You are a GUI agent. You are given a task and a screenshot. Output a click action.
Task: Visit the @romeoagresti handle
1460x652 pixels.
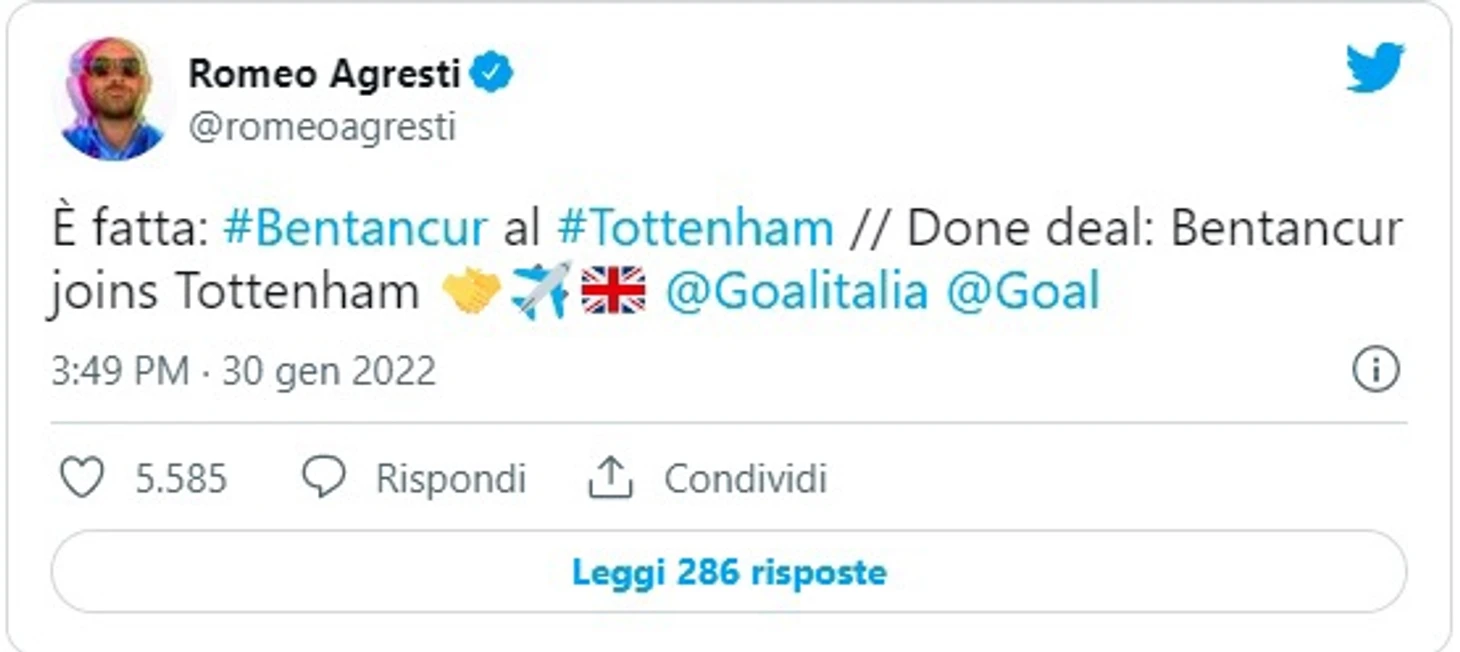pos(322,128)
